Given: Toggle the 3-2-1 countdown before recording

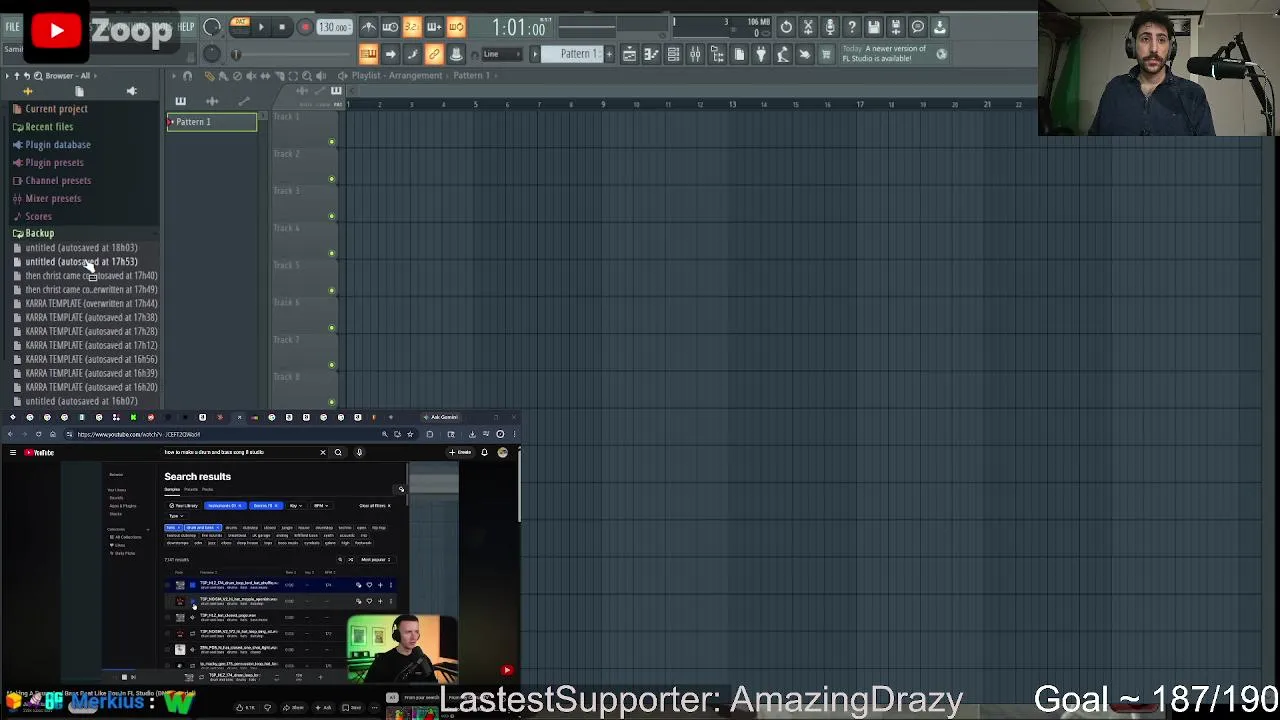Looking at the screenshot, I should coord(412,27).
